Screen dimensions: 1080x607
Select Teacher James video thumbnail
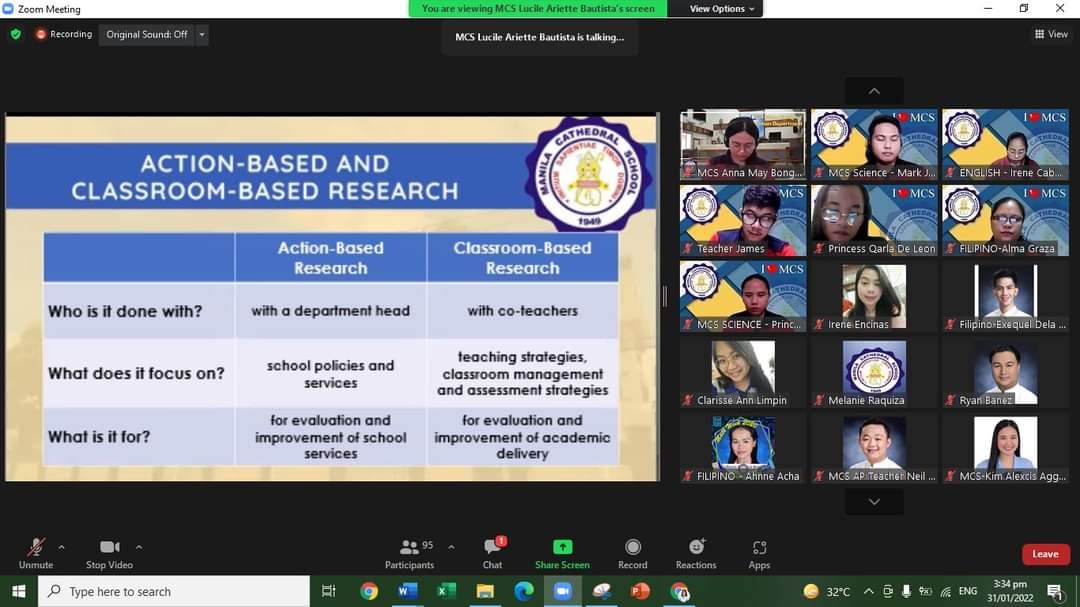click(743, 220)
